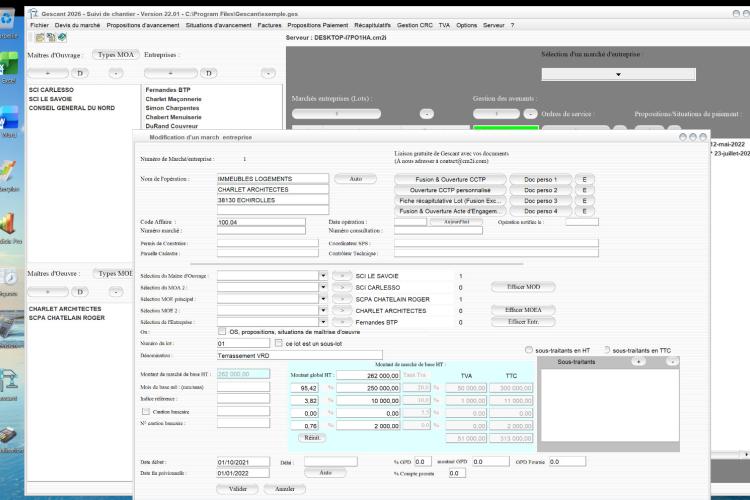
Task: Click the Annuler button
Action: tap(285, 489)
